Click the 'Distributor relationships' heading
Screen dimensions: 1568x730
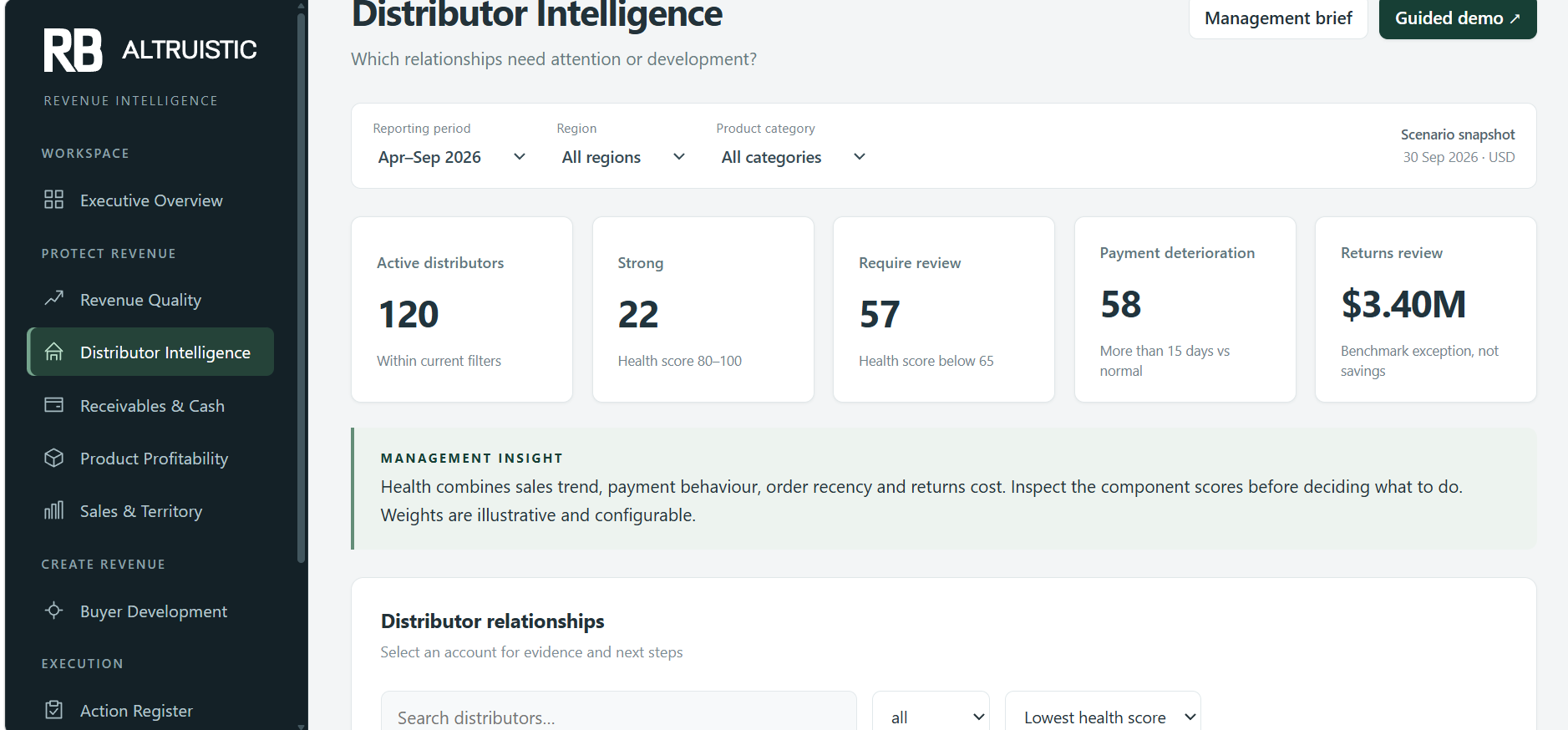pos(493,621)
